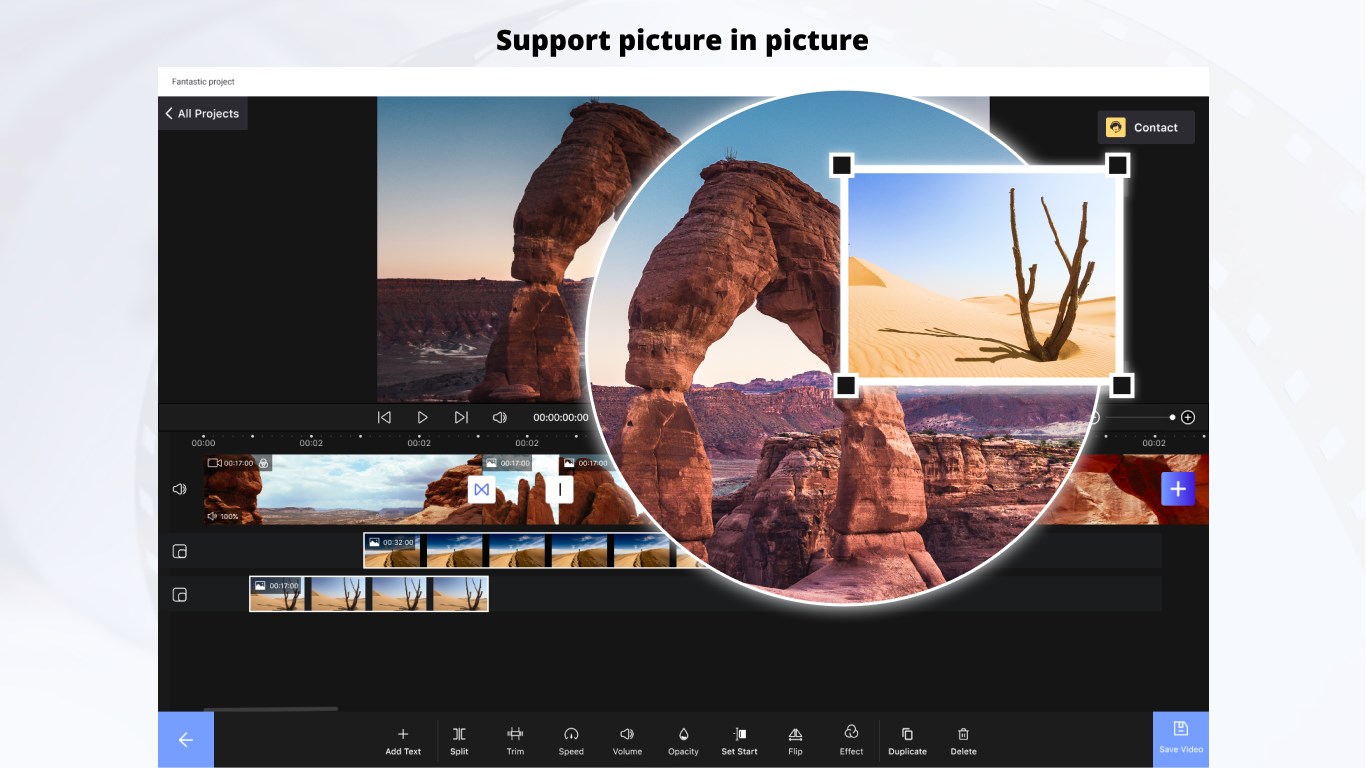Screen dimensions: 1366x768
Task: Duplicate the selected clip
Action: tap(907, 740)
